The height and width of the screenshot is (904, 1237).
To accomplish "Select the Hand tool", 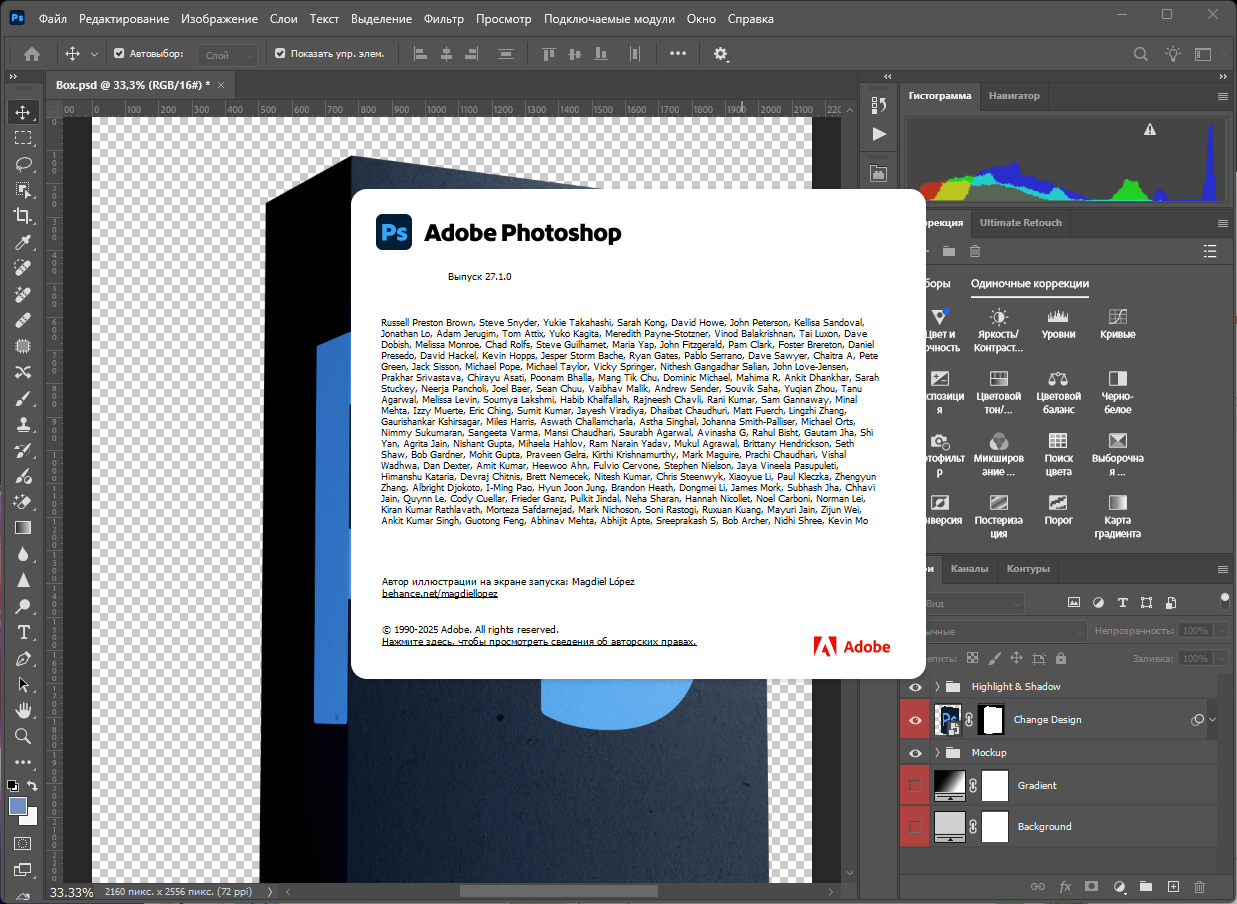I will click(23, 710).
